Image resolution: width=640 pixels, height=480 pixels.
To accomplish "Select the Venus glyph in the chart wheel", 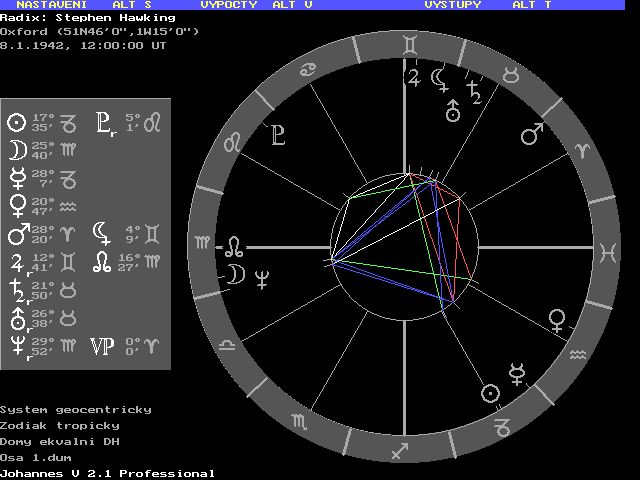I will (557, 321).
